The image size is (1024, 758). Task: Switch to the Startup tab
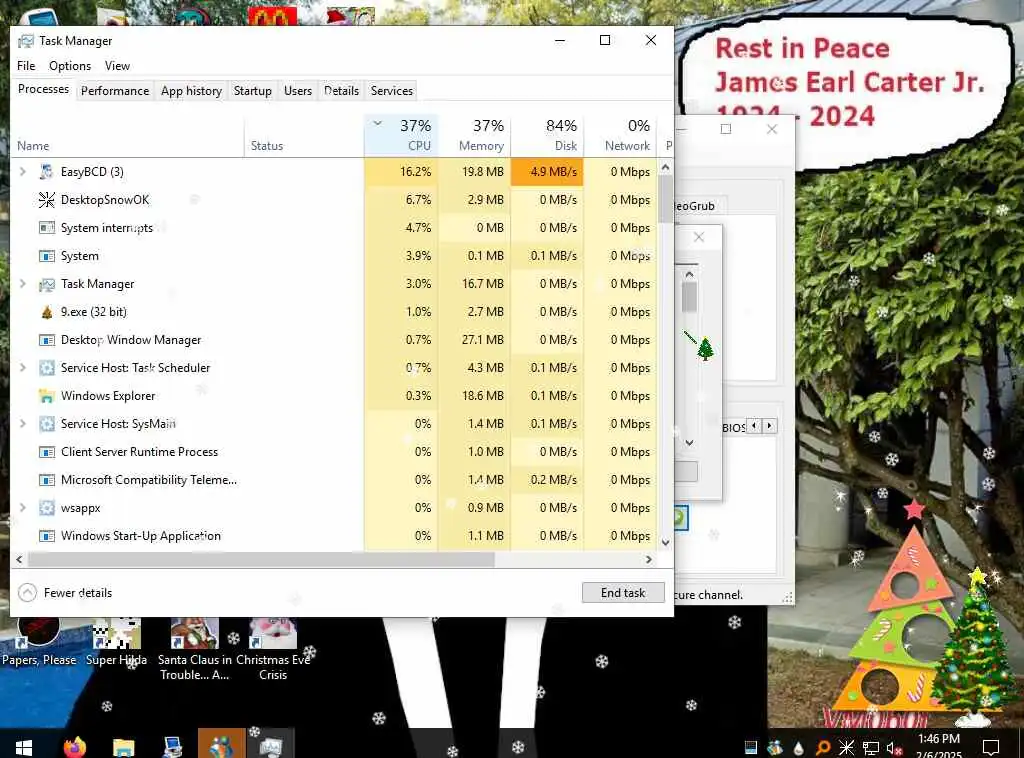(253, 91)
